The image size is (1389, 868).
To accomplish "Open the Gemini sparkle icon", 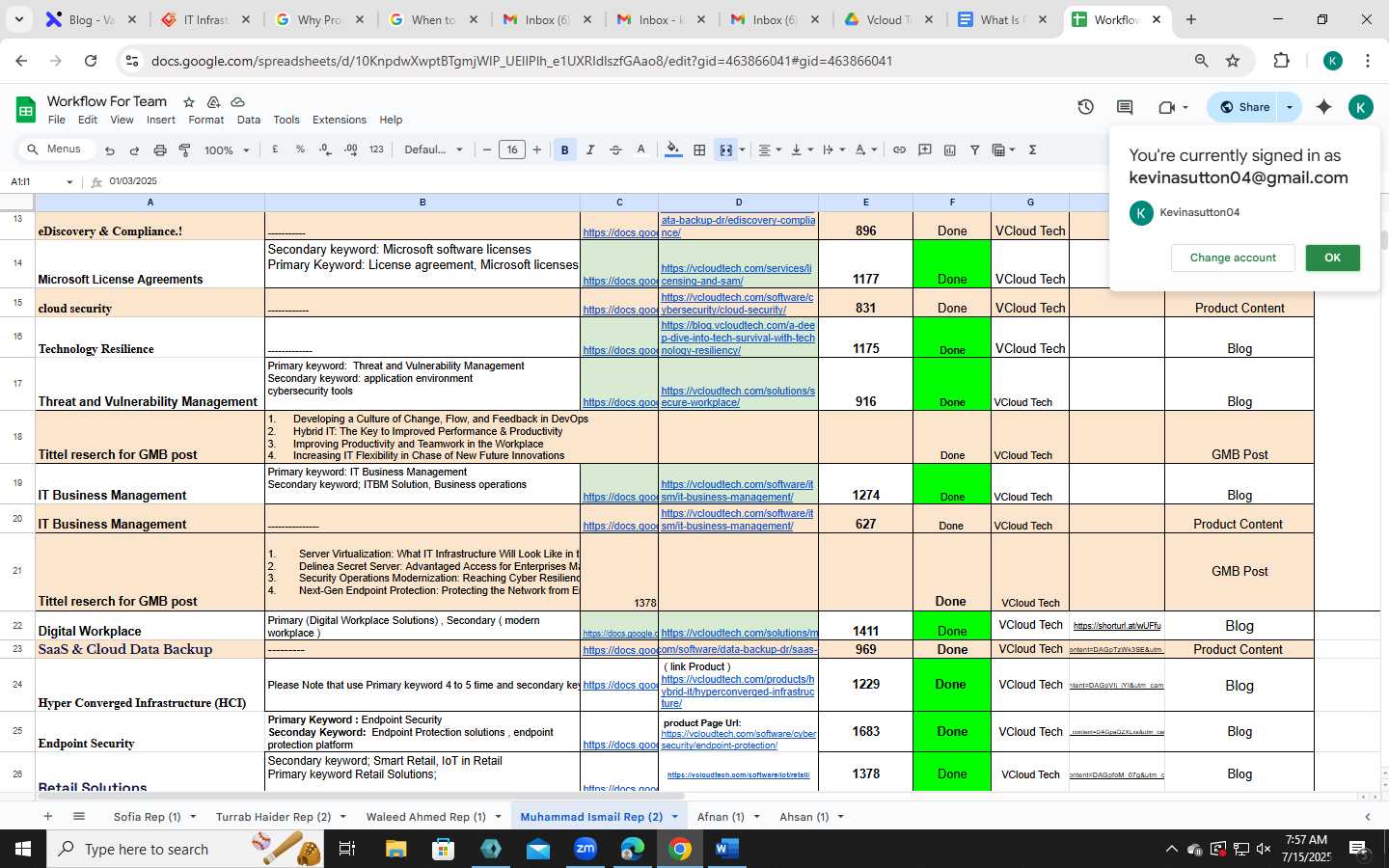I will (x=1323, y=107).
